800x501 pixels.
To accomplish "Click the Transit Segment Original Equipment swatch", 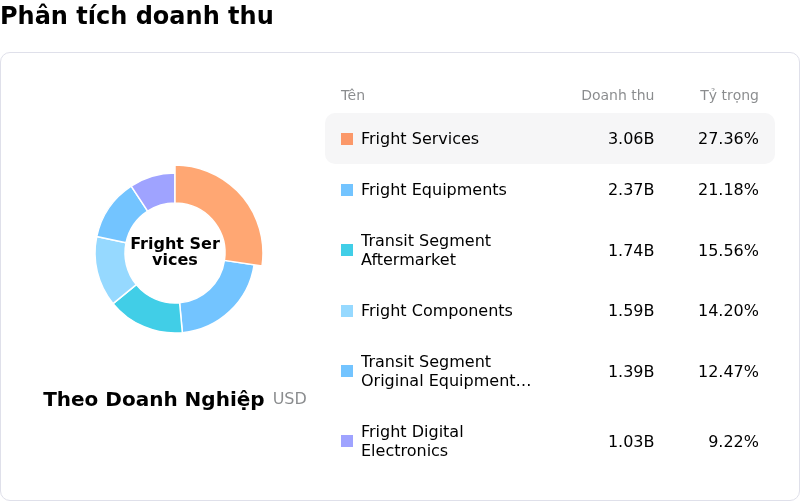I will click(x=347, y=371).
